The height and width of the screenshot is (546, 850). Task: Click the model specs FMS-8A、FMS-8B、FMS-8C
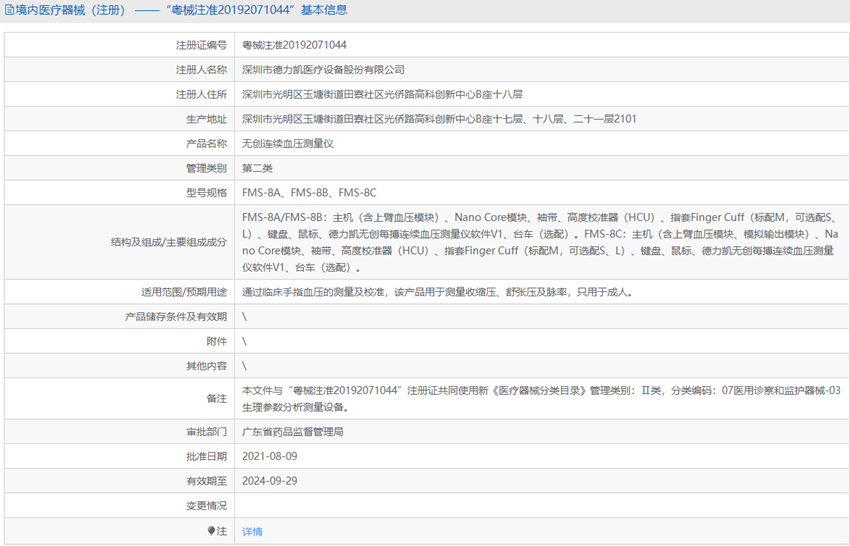[309, 192]
